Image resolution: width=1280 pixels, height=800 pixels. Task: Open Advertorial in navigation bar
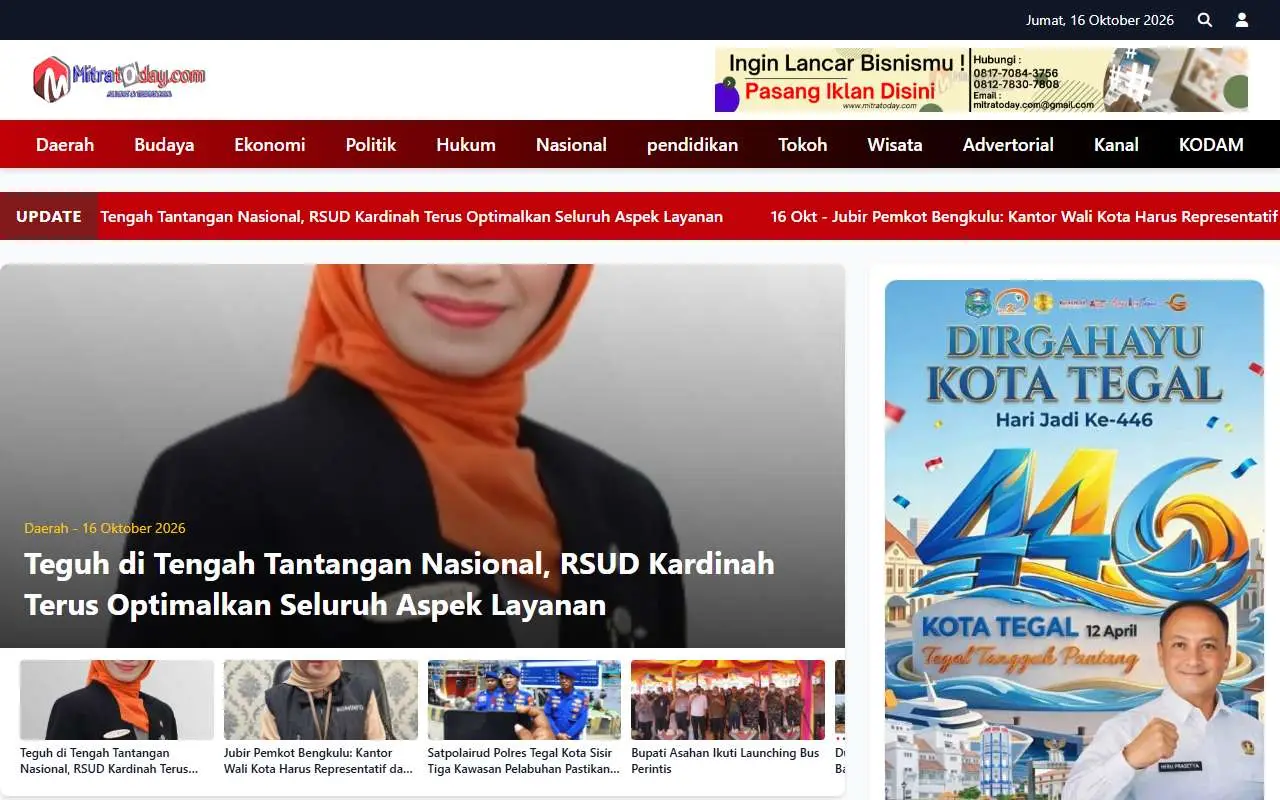coord(1008,145)
